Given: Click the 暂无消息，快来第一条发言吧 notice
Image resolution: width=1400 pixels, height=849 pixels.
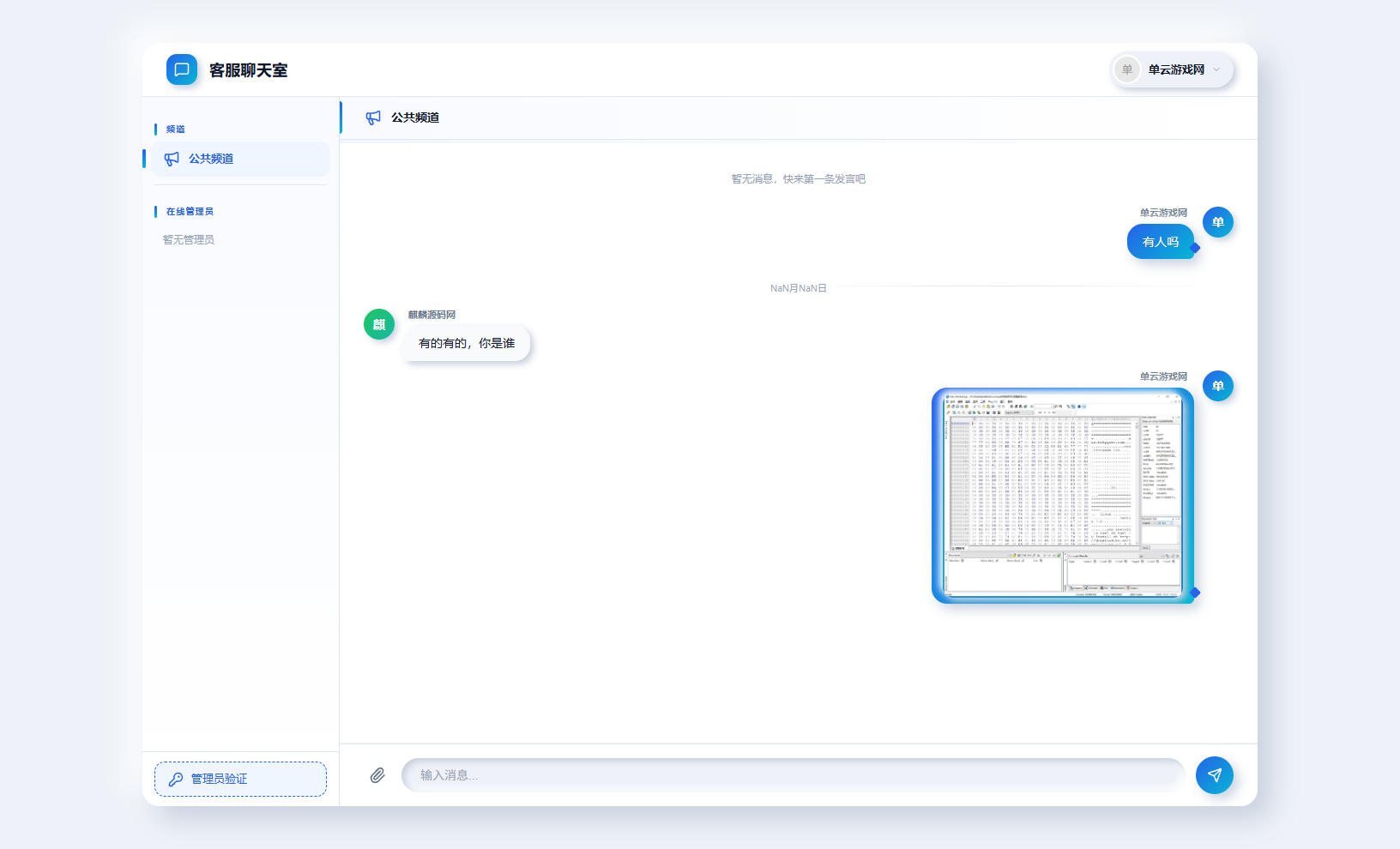Looking at the screenshot, I should pyautogui.click(x=799, y=178).
